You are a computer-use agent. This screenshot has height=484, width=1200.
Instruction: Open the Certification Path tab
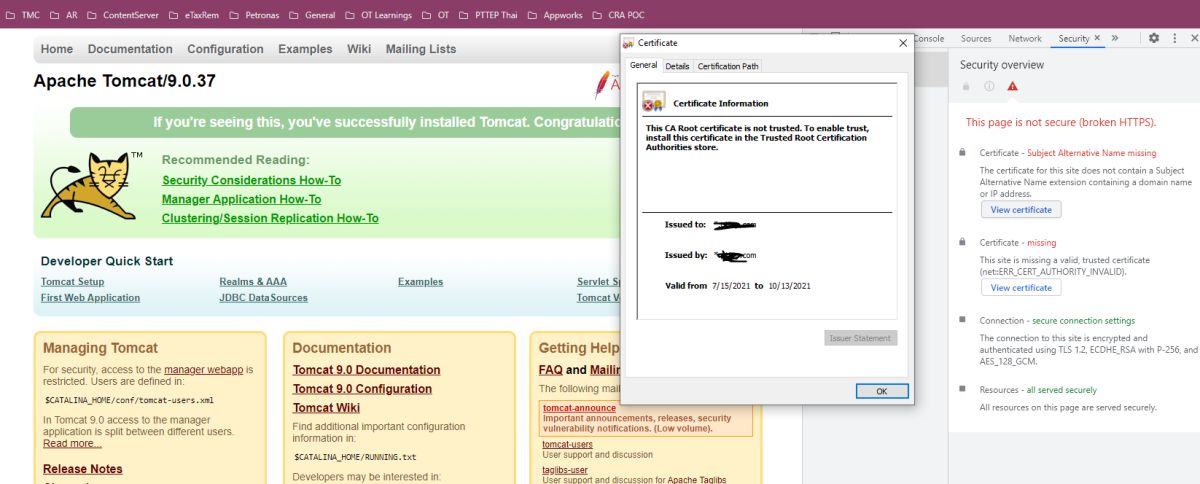tap(728, 66)
